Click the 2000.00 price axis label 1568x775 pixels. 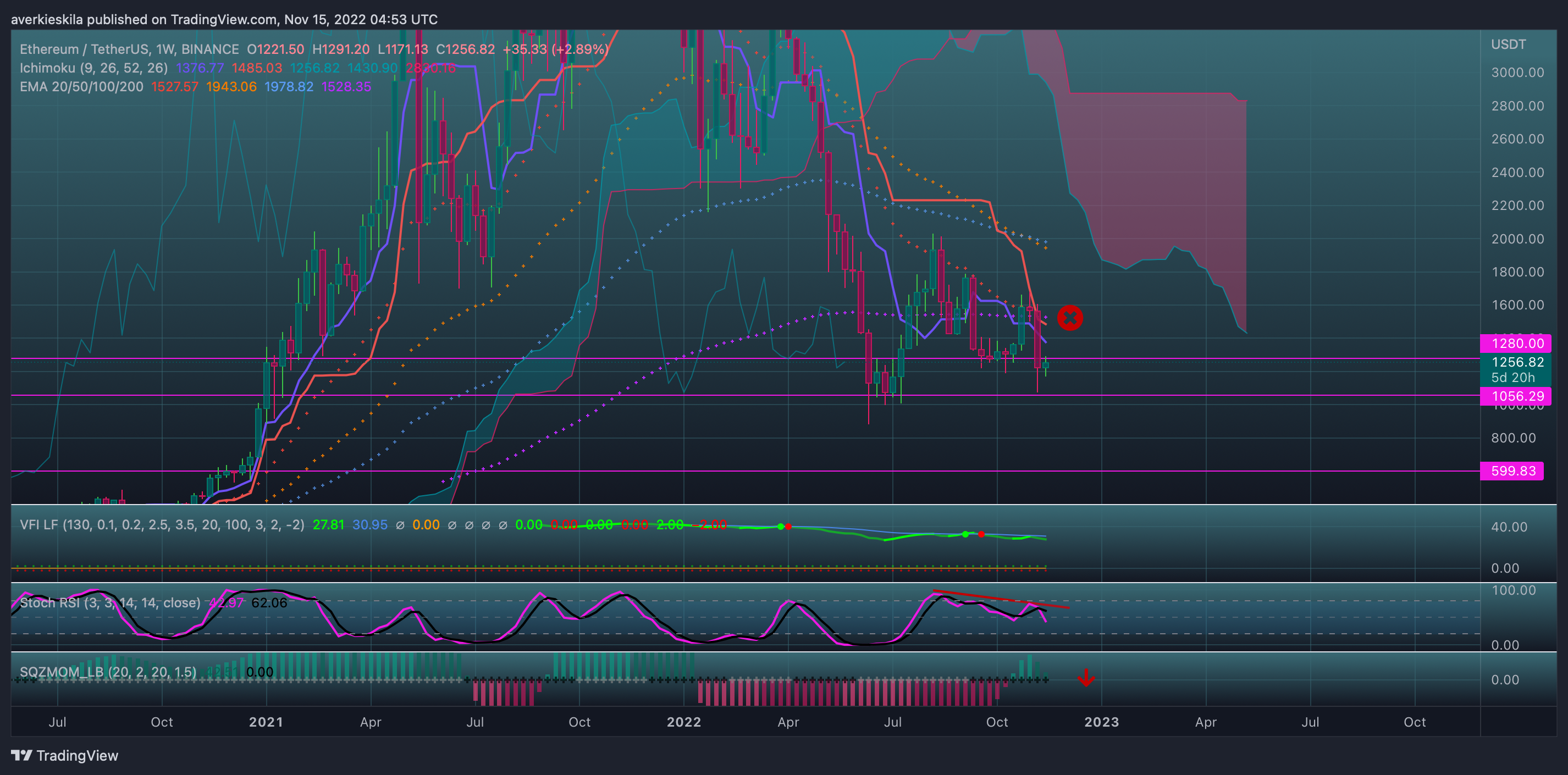(1517, 239)
